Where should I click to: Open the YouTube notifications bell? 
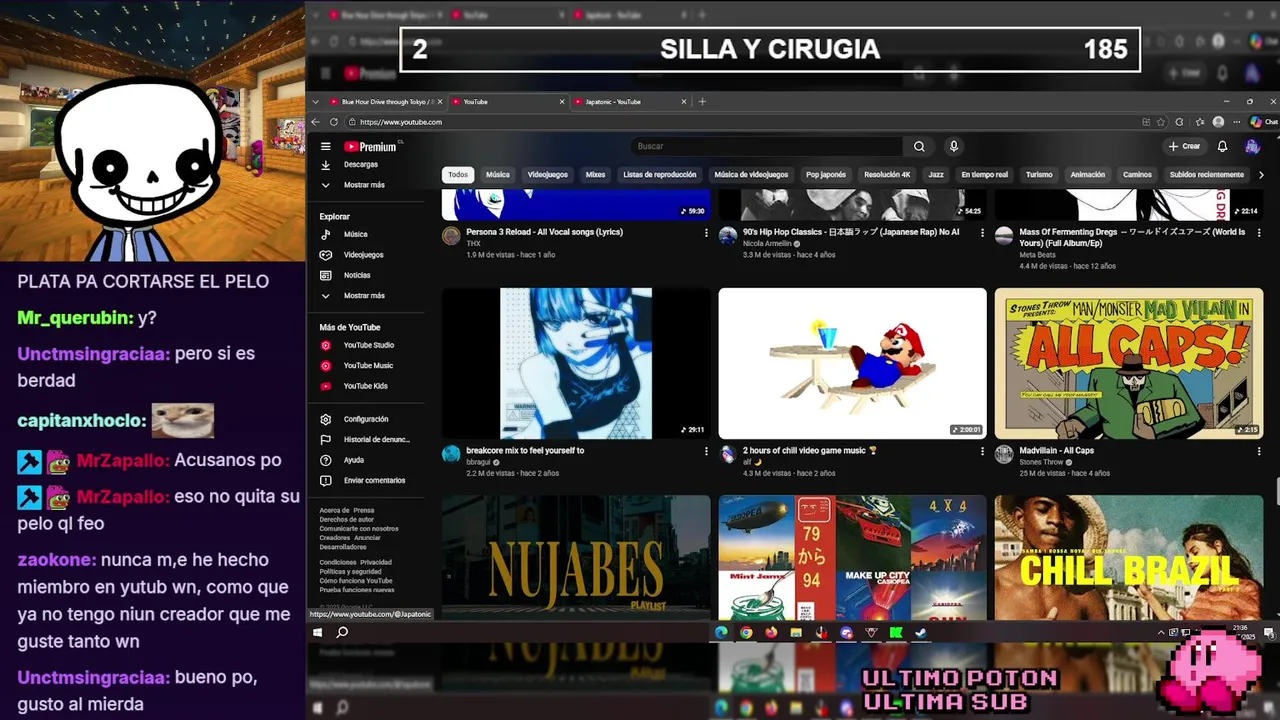click(1222, 146)
